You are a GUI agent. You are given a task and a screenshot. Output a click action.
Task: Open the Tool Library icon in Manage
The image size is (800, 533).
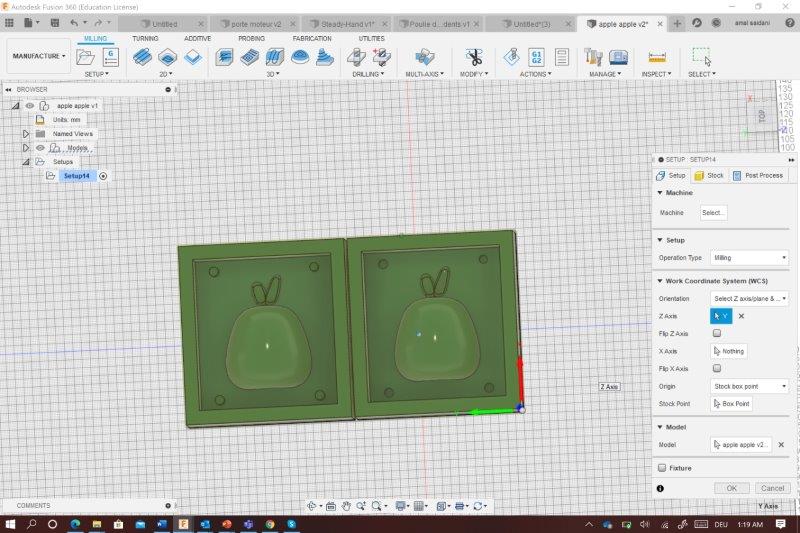pyautogui.click(x=593, y=57)
